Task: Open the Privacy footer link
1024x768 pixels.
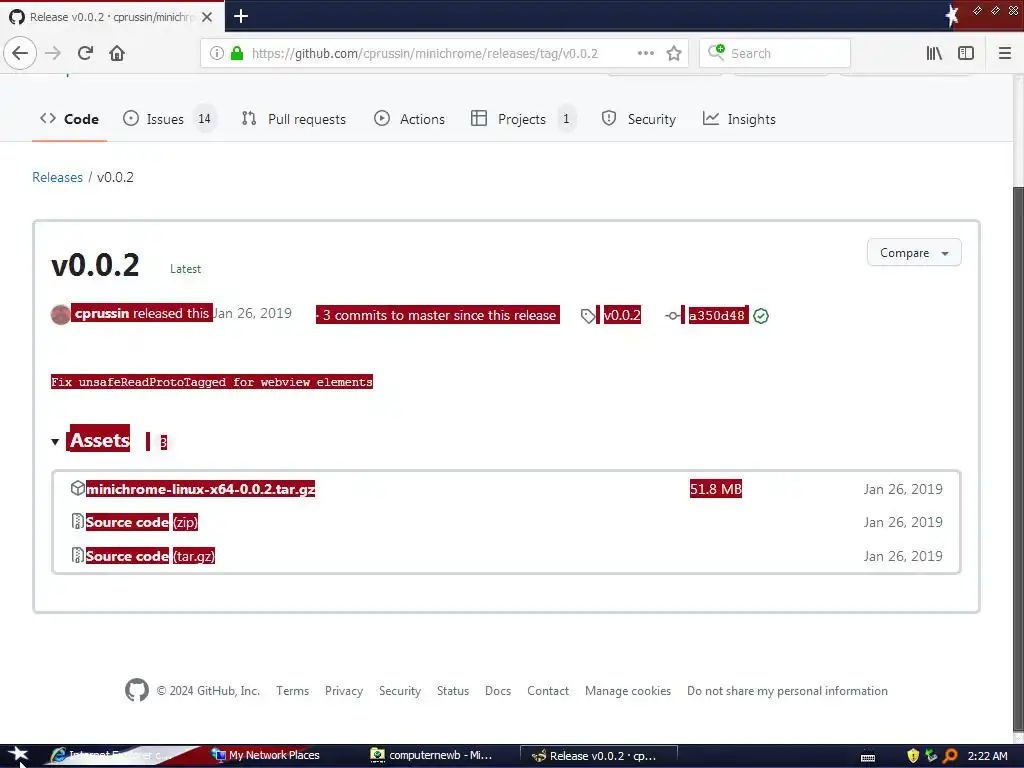Action: pyautogui.click(x=344, y=691)
